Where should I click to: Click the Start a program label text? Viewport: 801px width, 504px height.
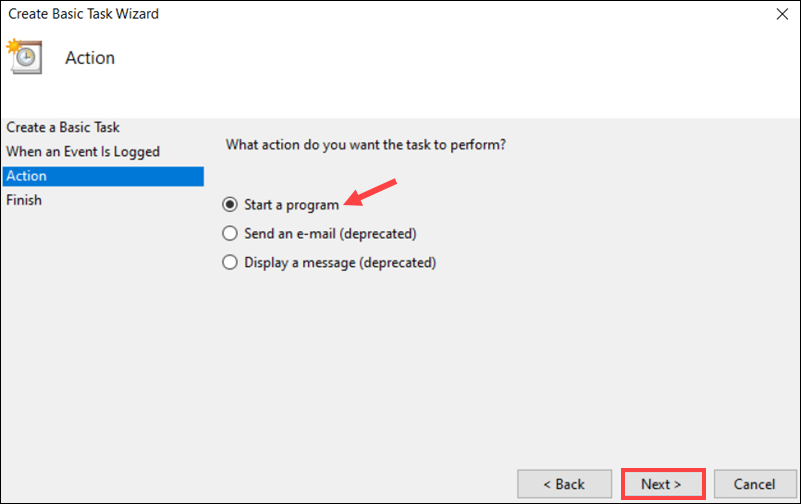click(291, 205)
